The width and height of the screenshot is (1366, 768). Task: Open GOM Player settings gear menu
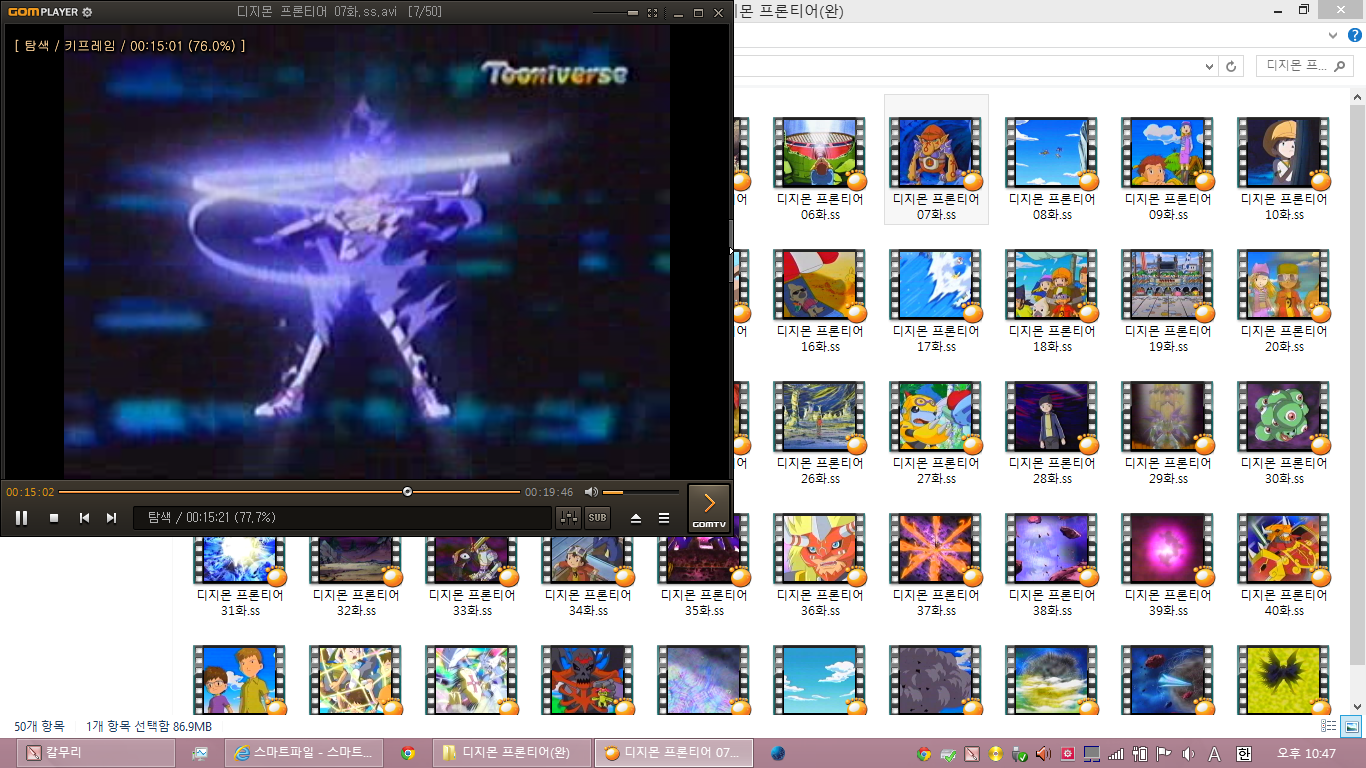(87, 12)
